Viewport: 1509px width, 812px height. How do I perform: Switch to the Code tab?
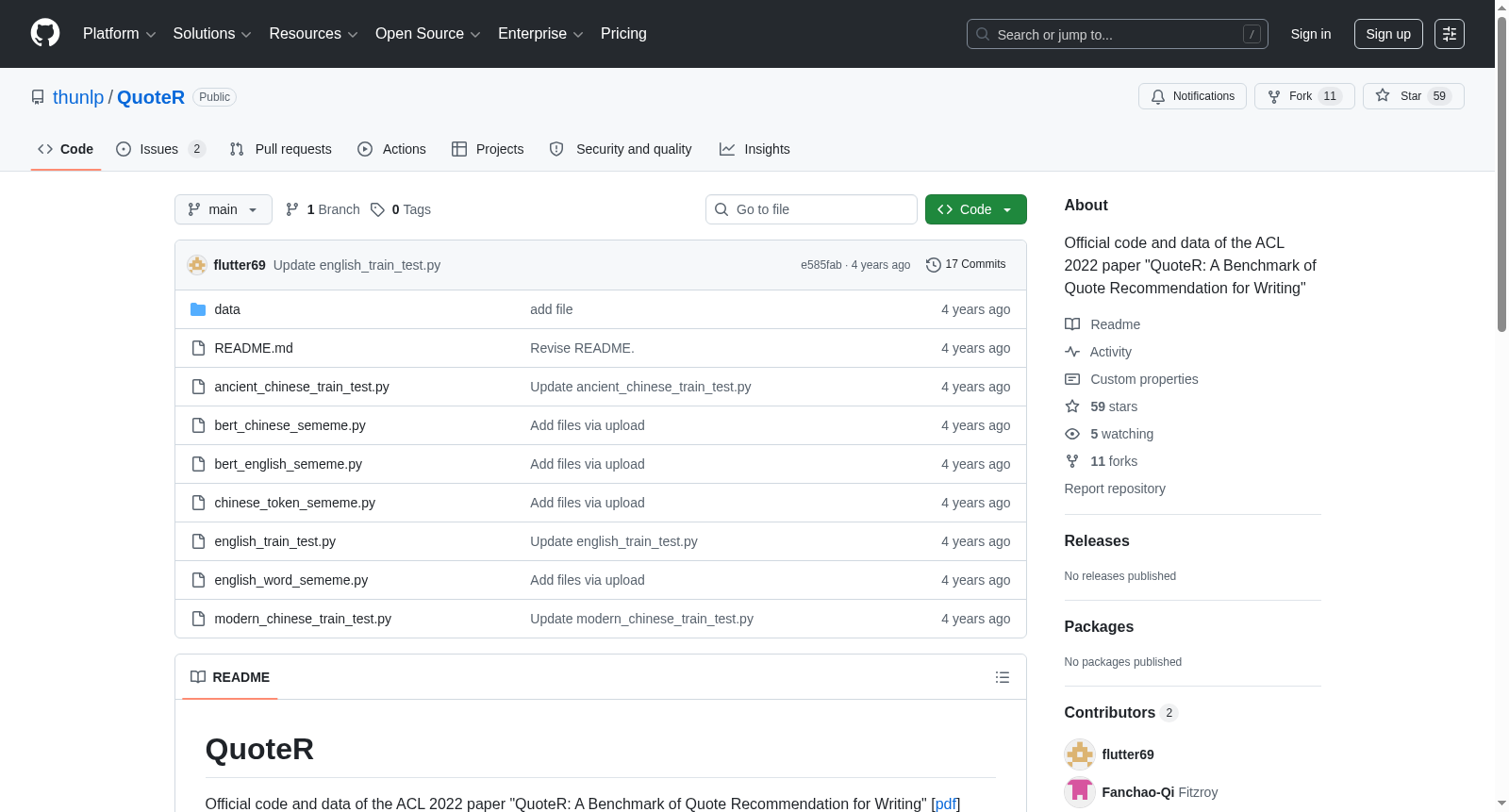[x=66, y=149]
